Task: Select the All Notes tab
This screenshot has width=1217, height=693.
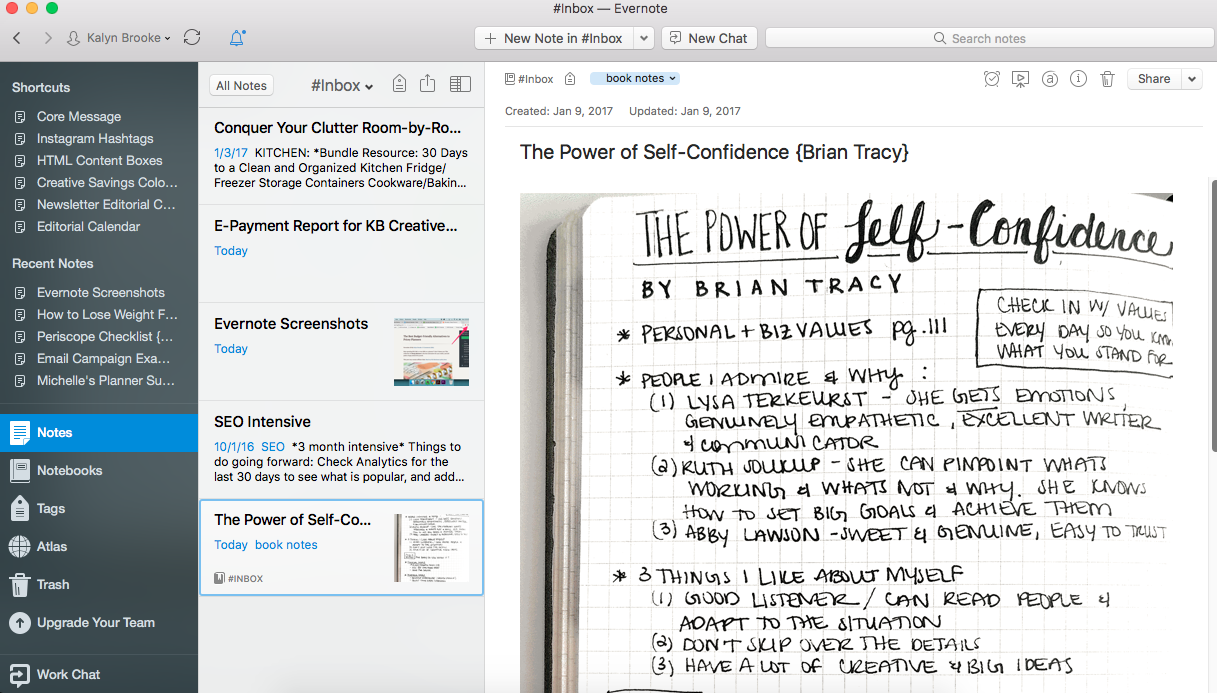Action: tap(241, 85)
